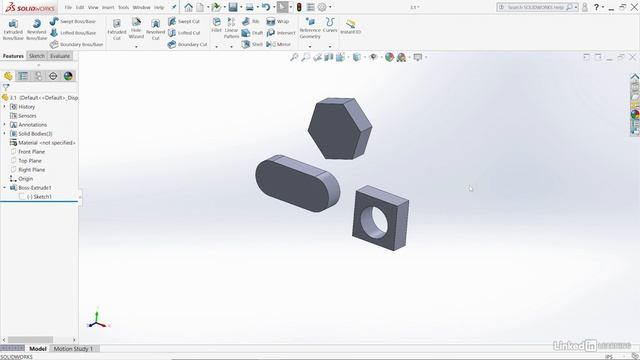
Task: Choose the Lofted Cut command
Action: tap(184, 33)
